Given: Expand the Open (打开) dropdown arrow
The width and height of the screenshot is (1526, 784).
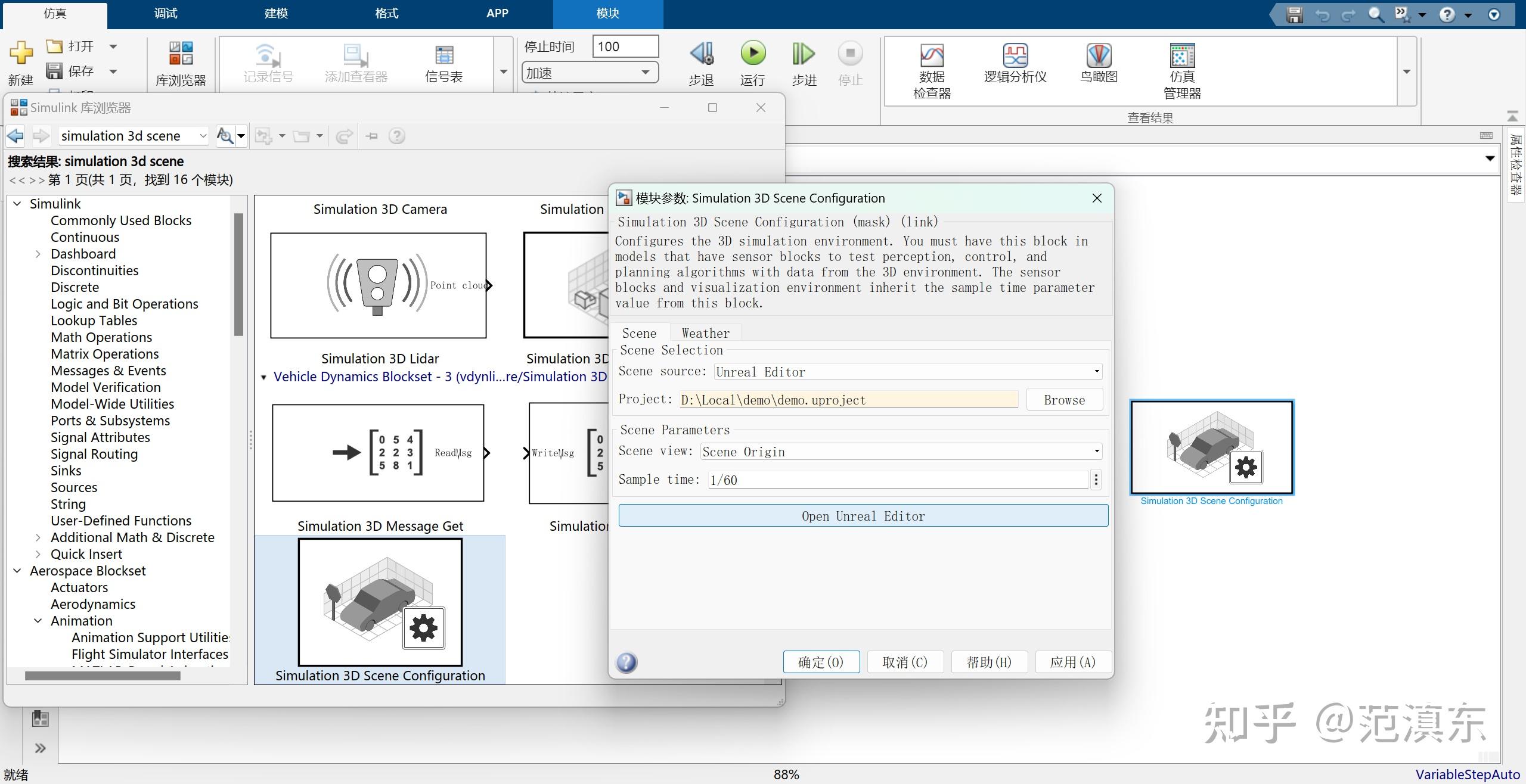Looking at the screenshot, I should pos(113,46).
